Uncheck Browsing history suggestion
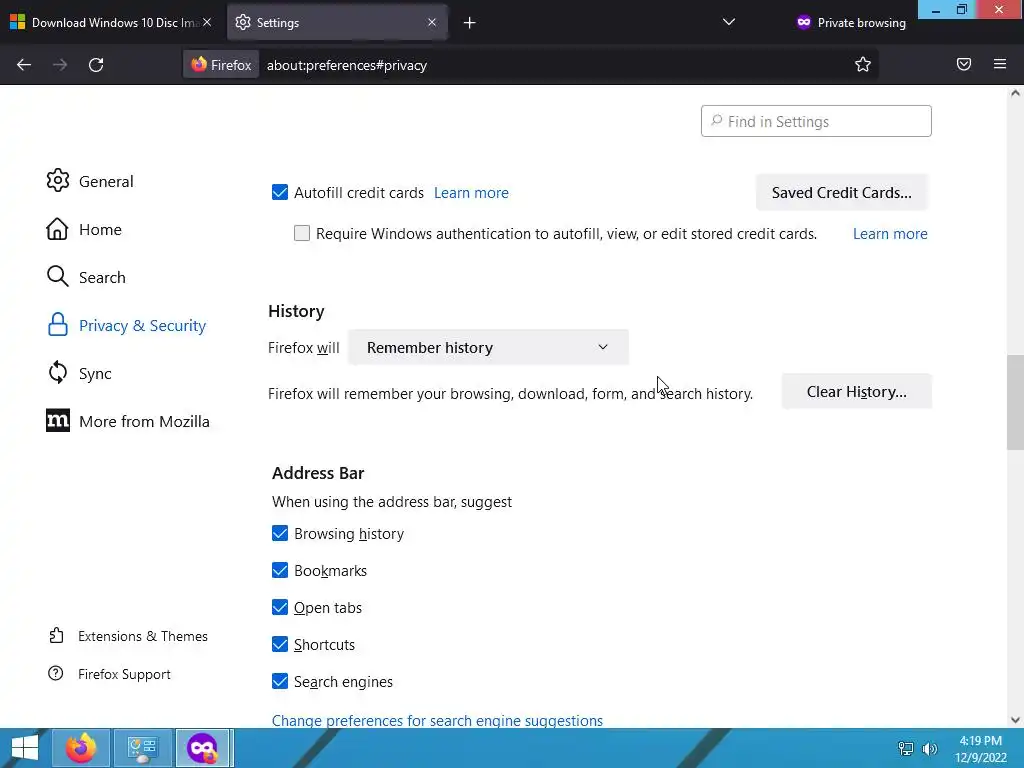 [x=280, y=533]
